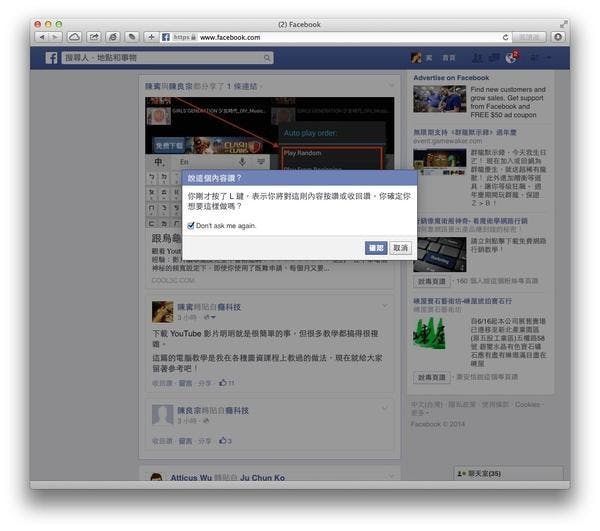The height and width of the screenshot is (531, 600).
Task: Click the fifth Safari toolbar icon
Action: point(132,37)
